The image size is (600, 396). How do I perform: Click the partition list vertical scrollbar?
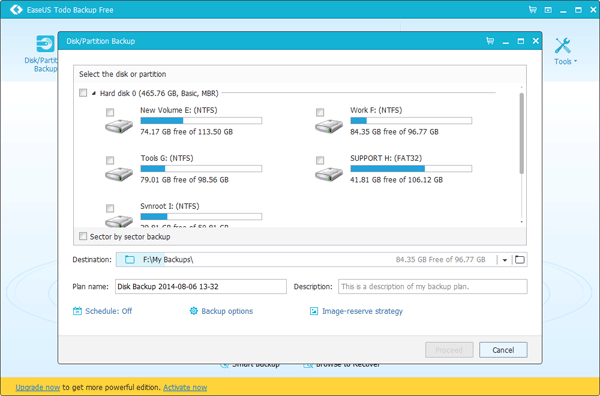[x=521, y=133]
